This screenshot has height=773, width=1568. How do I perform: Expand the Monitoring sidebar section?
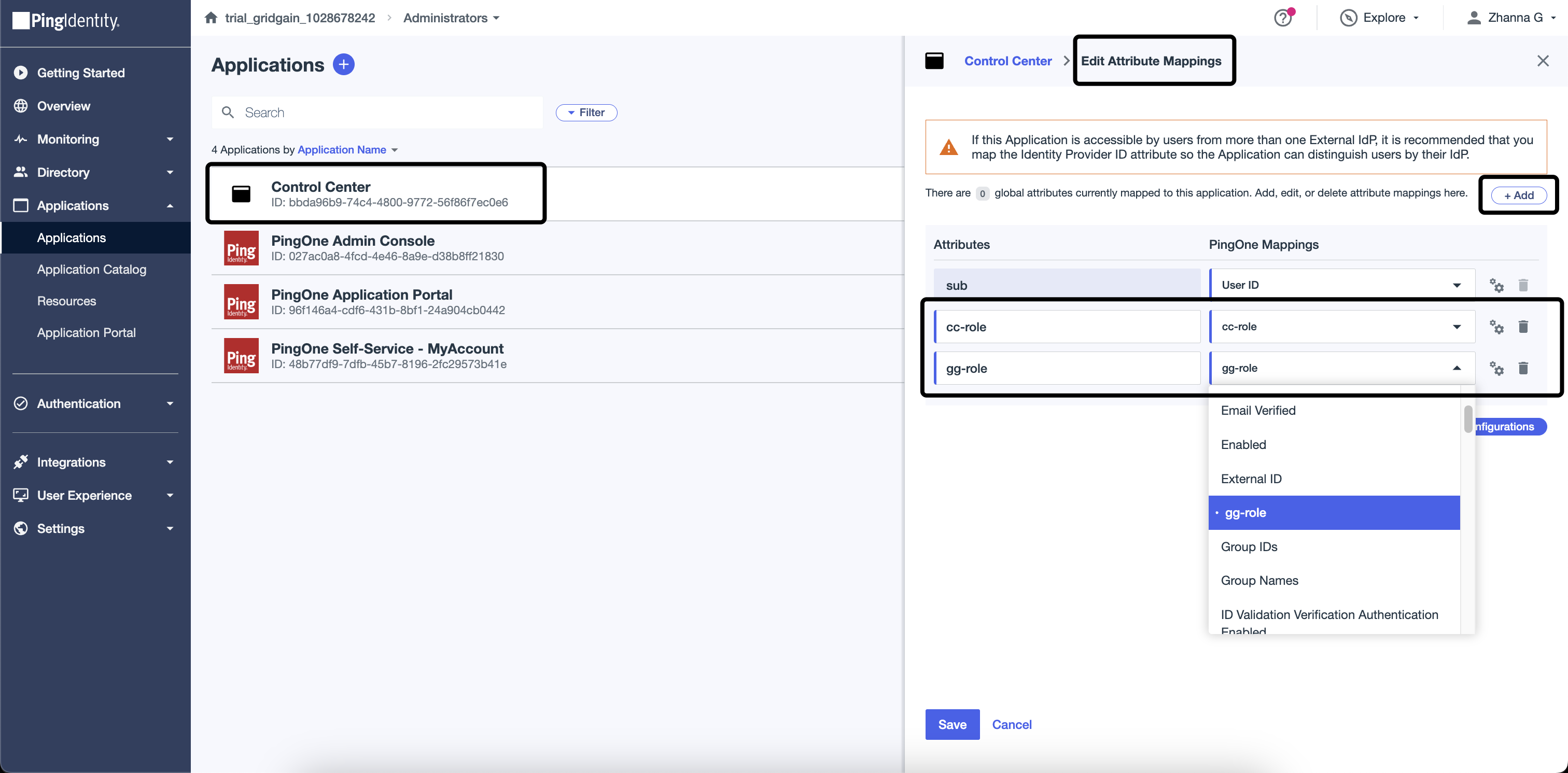pyautogui.click(x=95, y=139)
